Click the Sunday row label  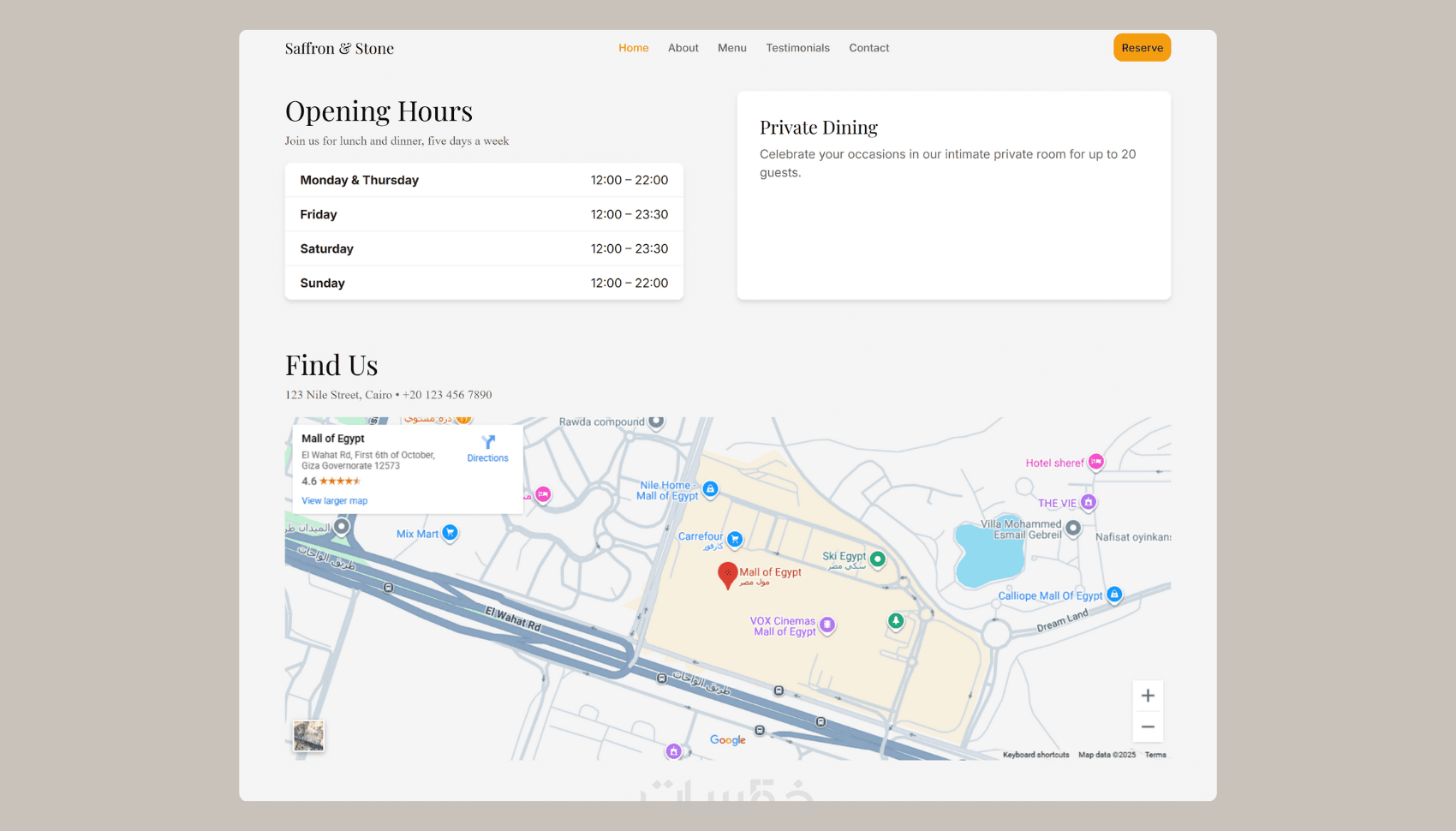click(x=323, y=283)
